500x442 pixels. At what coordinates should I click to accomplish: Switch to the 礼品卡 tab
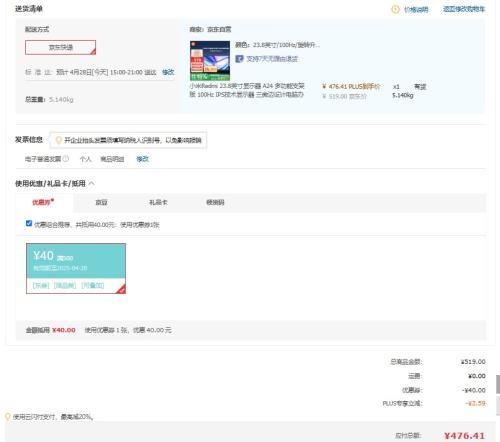click(158, 202)
